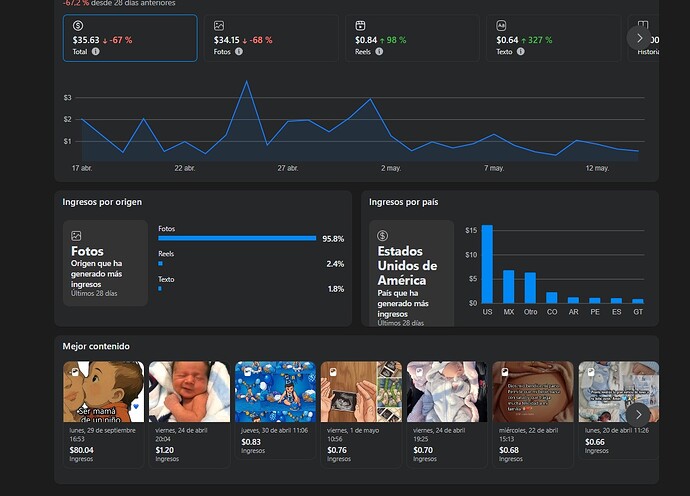Click the Texto 1.8% bar
The height and width of the screenshot is (496, 690).
point(160,289)
